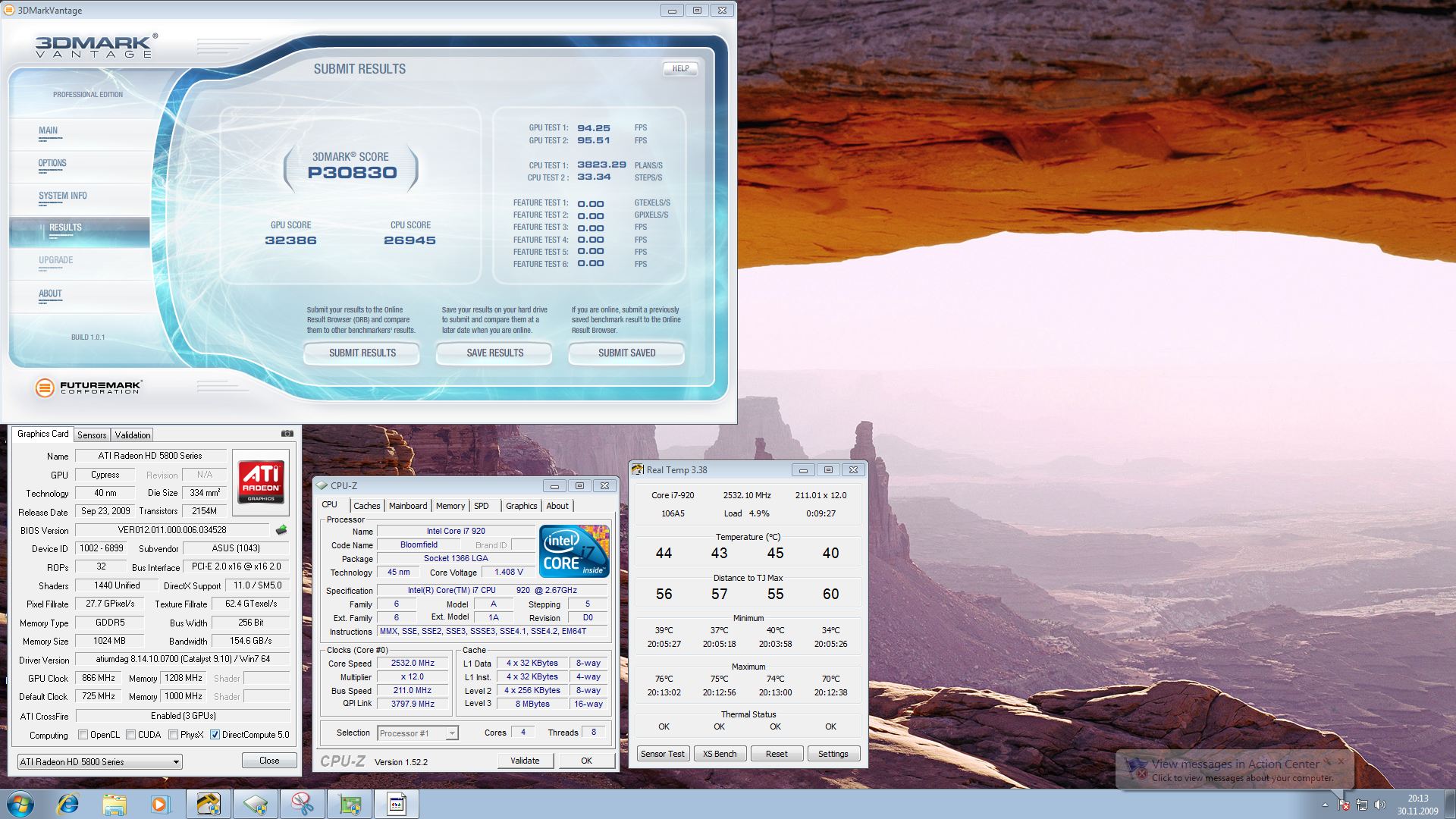This screenshot has height=819, width=1456.
Task: Open the Snipping Tool taskbar item
Action: point(303,804)
